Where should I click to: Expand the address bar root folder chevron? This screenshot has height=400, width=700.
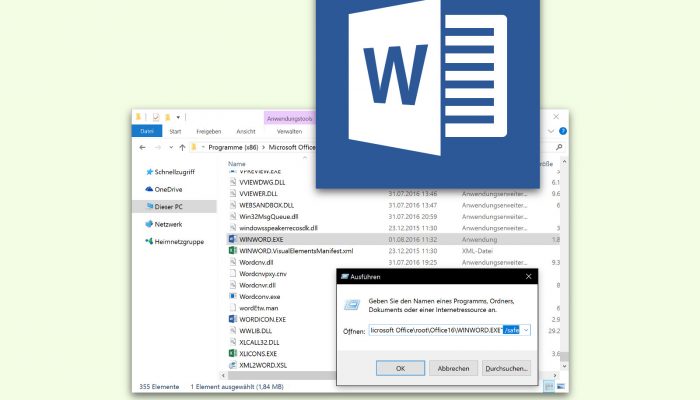pyautogui.click(x=203, y=147)
